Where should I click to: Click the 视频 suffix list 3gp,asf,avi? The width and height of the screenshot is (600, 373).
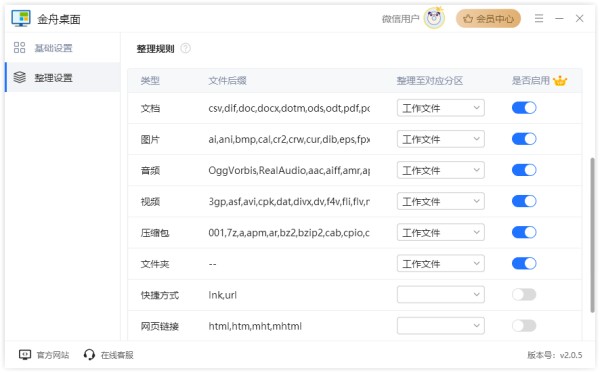(289, 202)
